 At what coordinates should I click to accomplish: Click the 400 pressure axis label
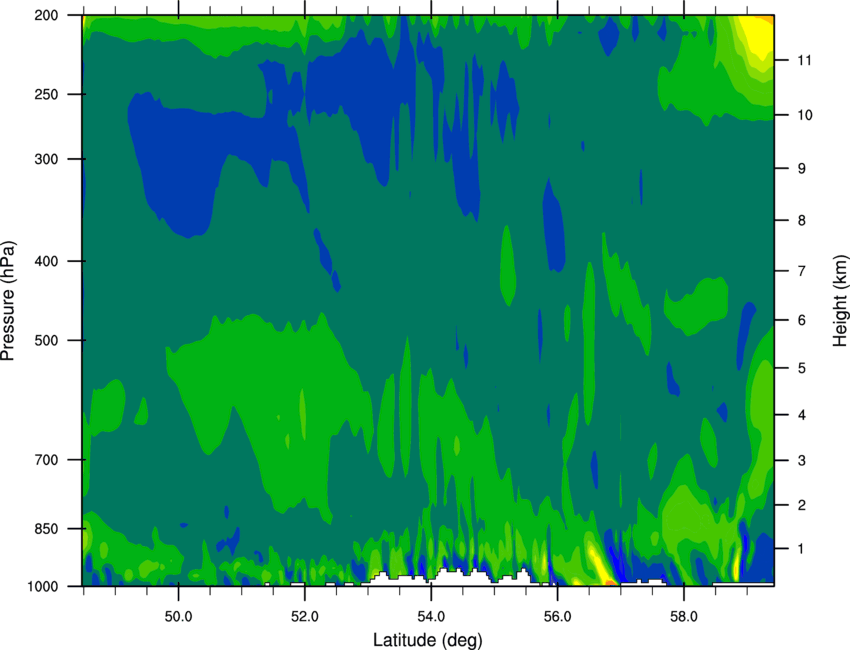point(46,261)
